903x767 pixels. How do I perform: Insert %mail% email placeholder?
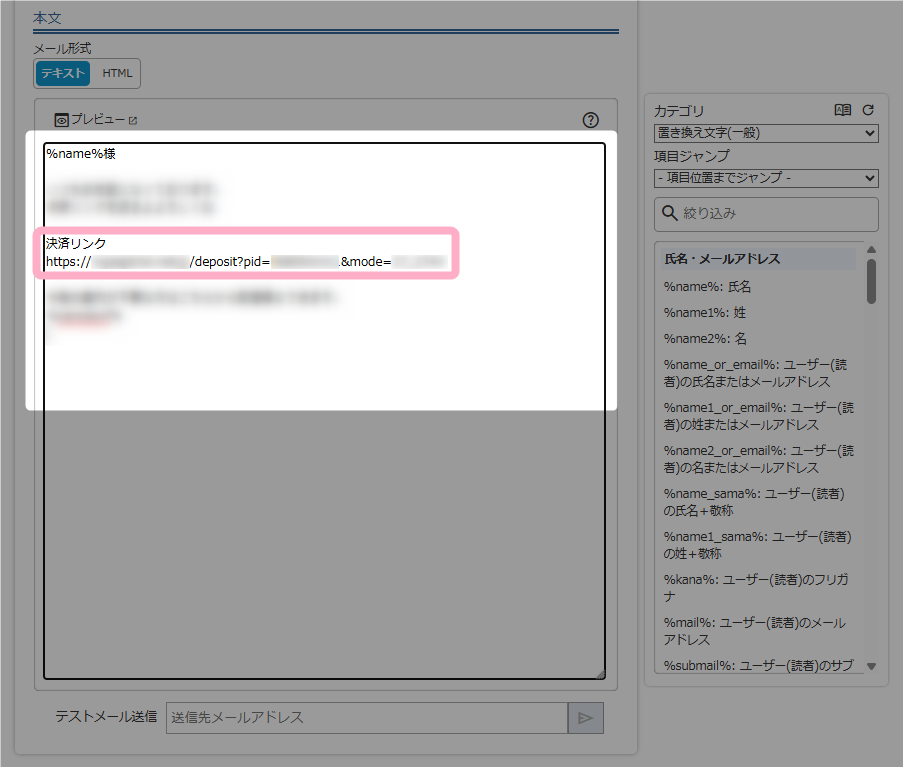(754, 631)
